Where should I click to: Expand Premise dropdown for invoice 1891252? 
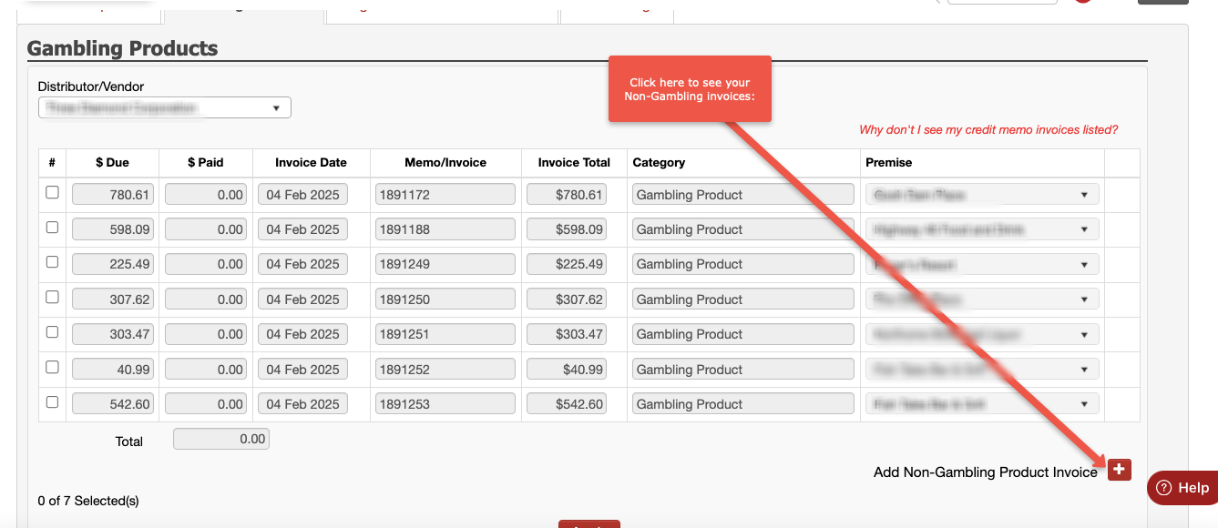point(982,370)
